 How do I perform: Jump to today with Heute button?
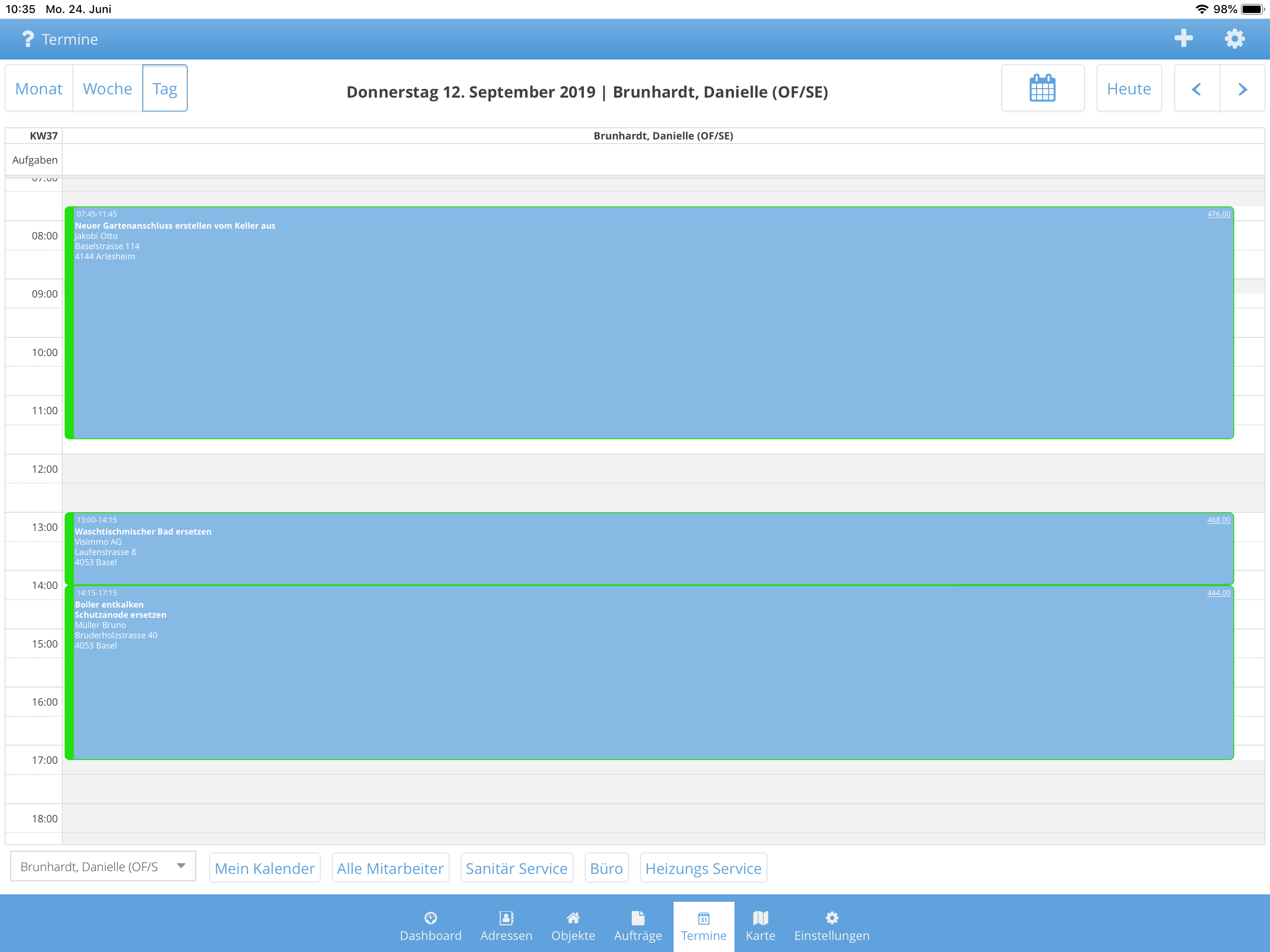[1129, 88]
